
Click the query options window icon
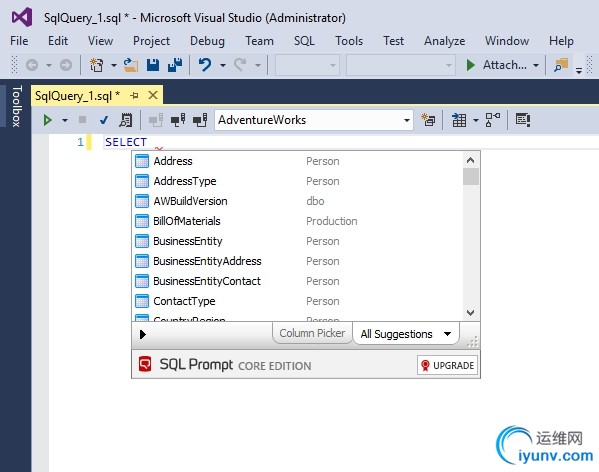[x=523, y=120]
